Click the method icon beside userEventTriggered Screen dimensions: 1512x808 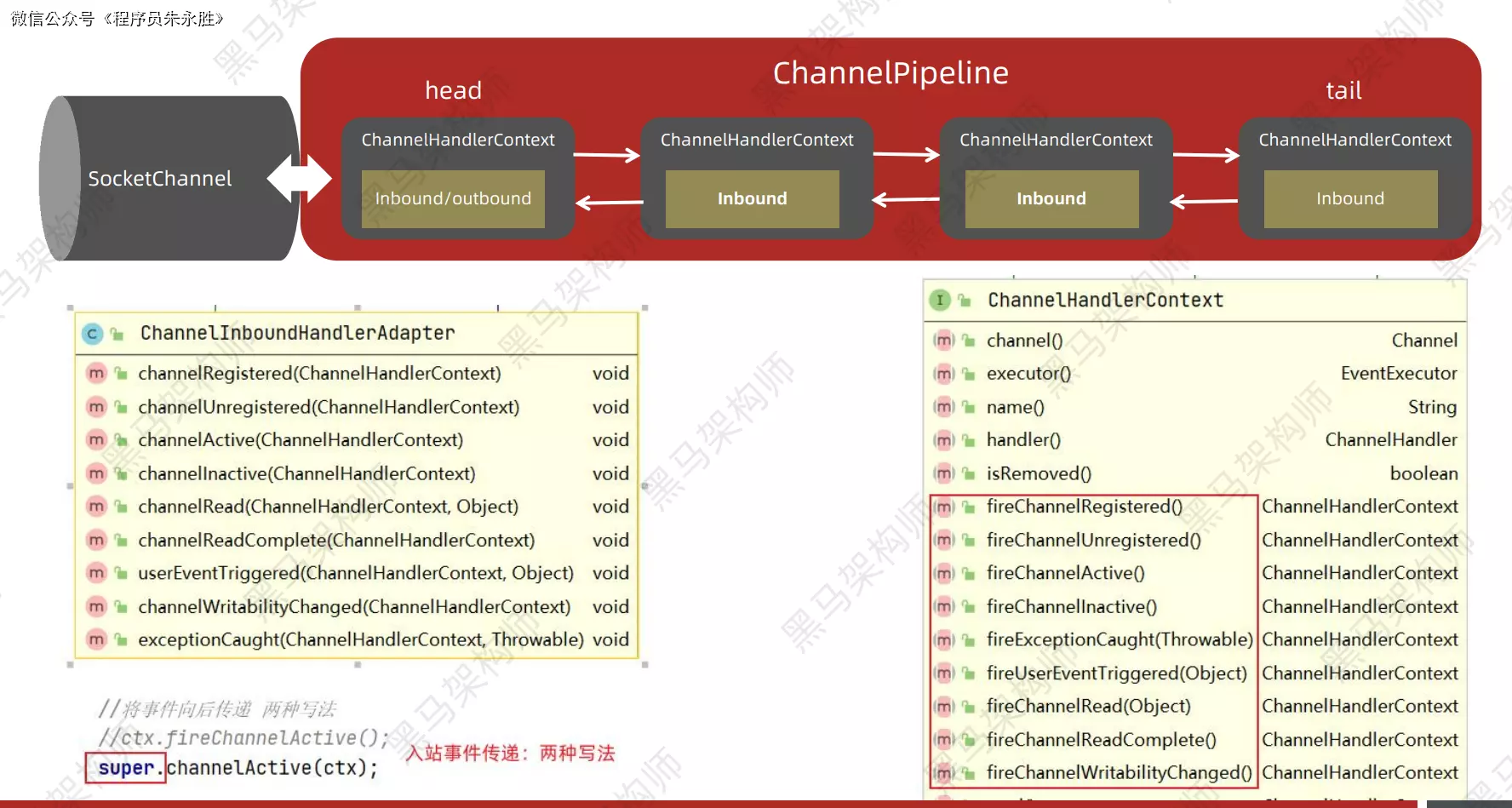[x=96, y=573]
